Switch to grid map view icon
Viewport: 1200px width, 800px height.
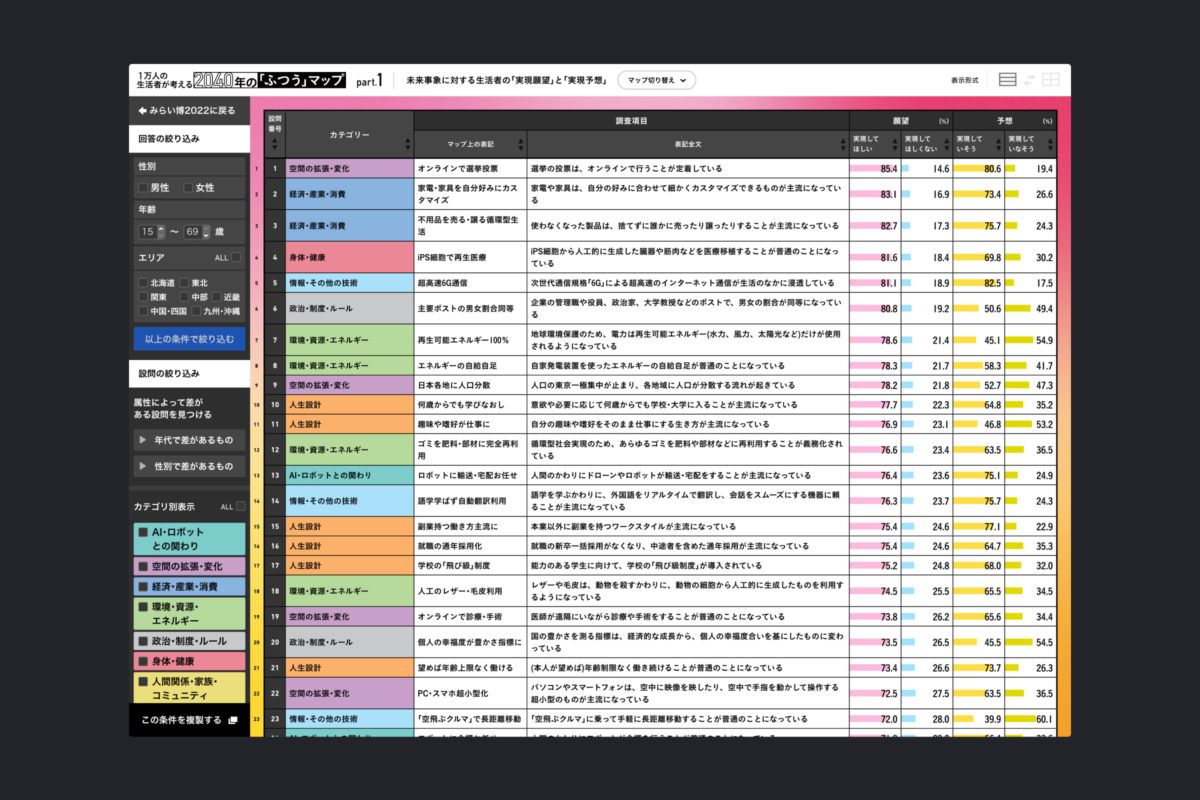(1050, 80)
